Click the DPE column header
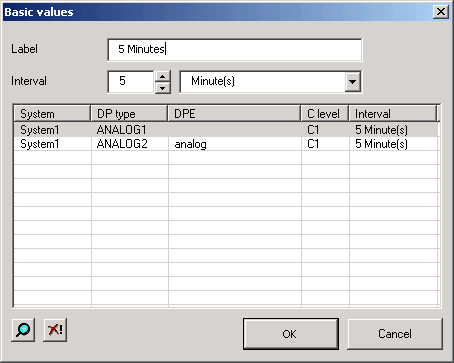This screenshot has width=454, height=363. 234,114
